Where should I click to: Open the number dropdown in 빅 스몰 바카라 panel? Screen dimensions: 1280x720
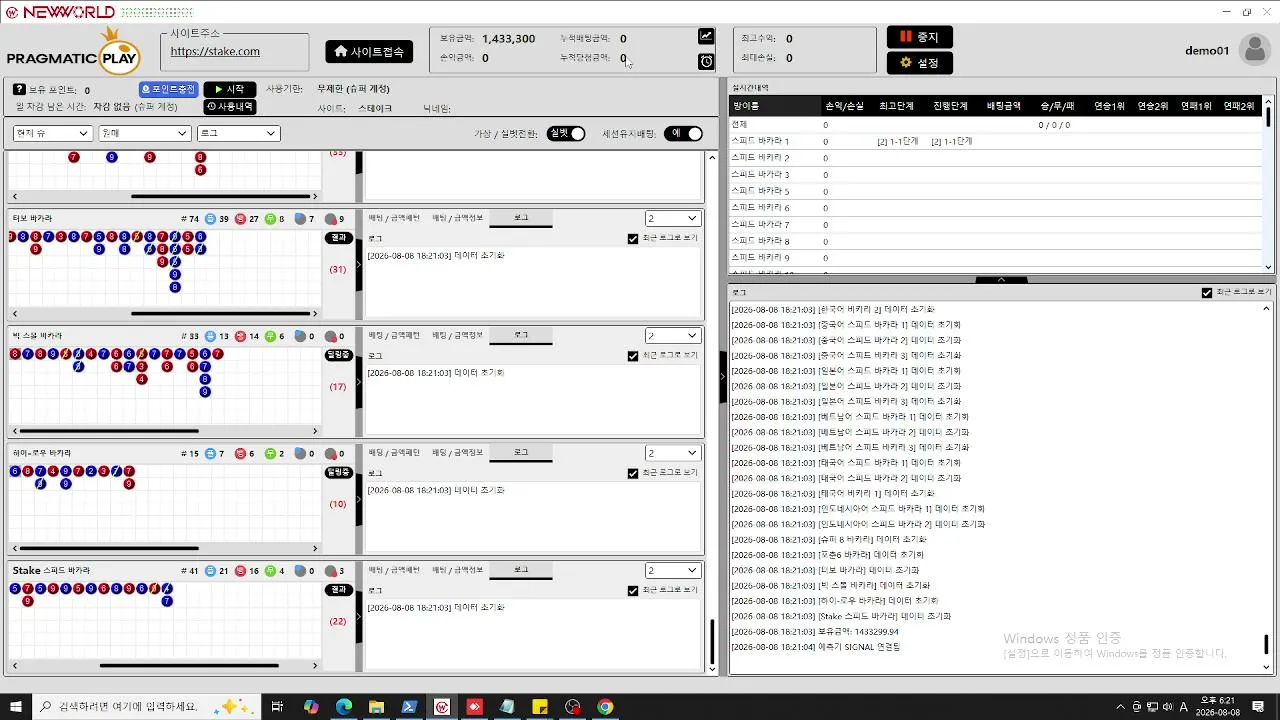673,336
